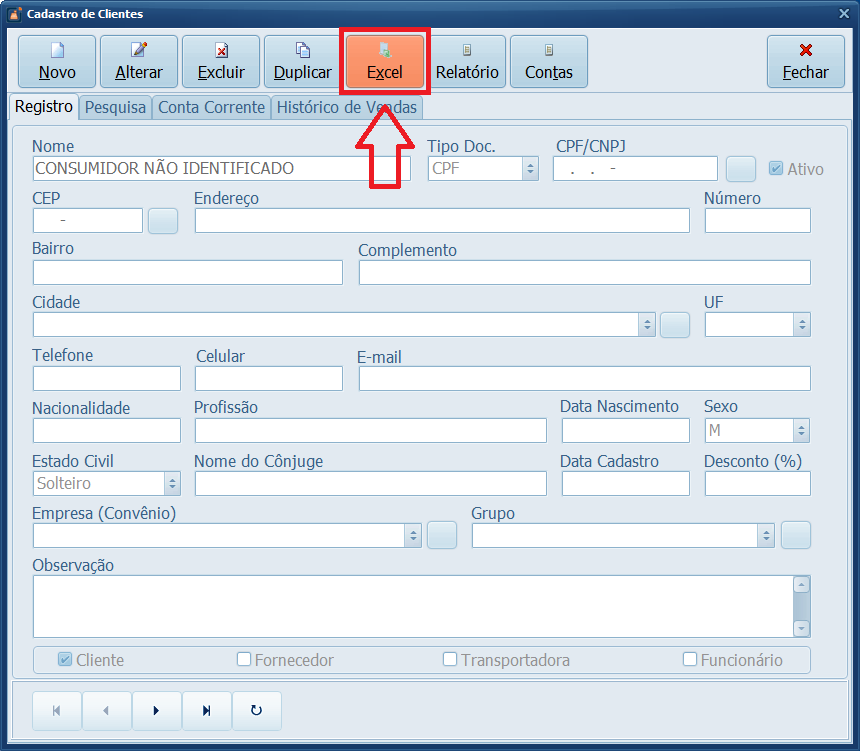
Task: Go to the next record
Action: 157,711
